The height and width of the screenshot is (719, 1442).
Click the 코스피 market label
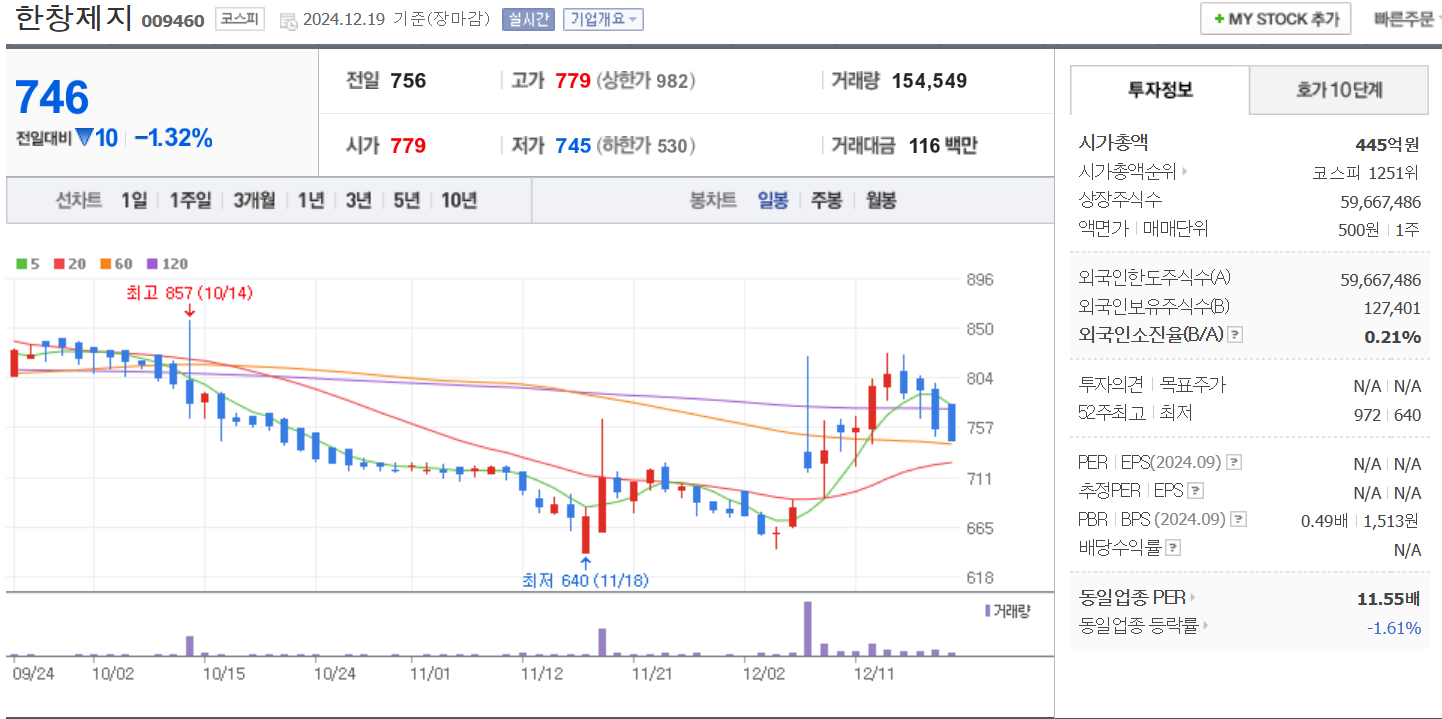tap(240, 20)
